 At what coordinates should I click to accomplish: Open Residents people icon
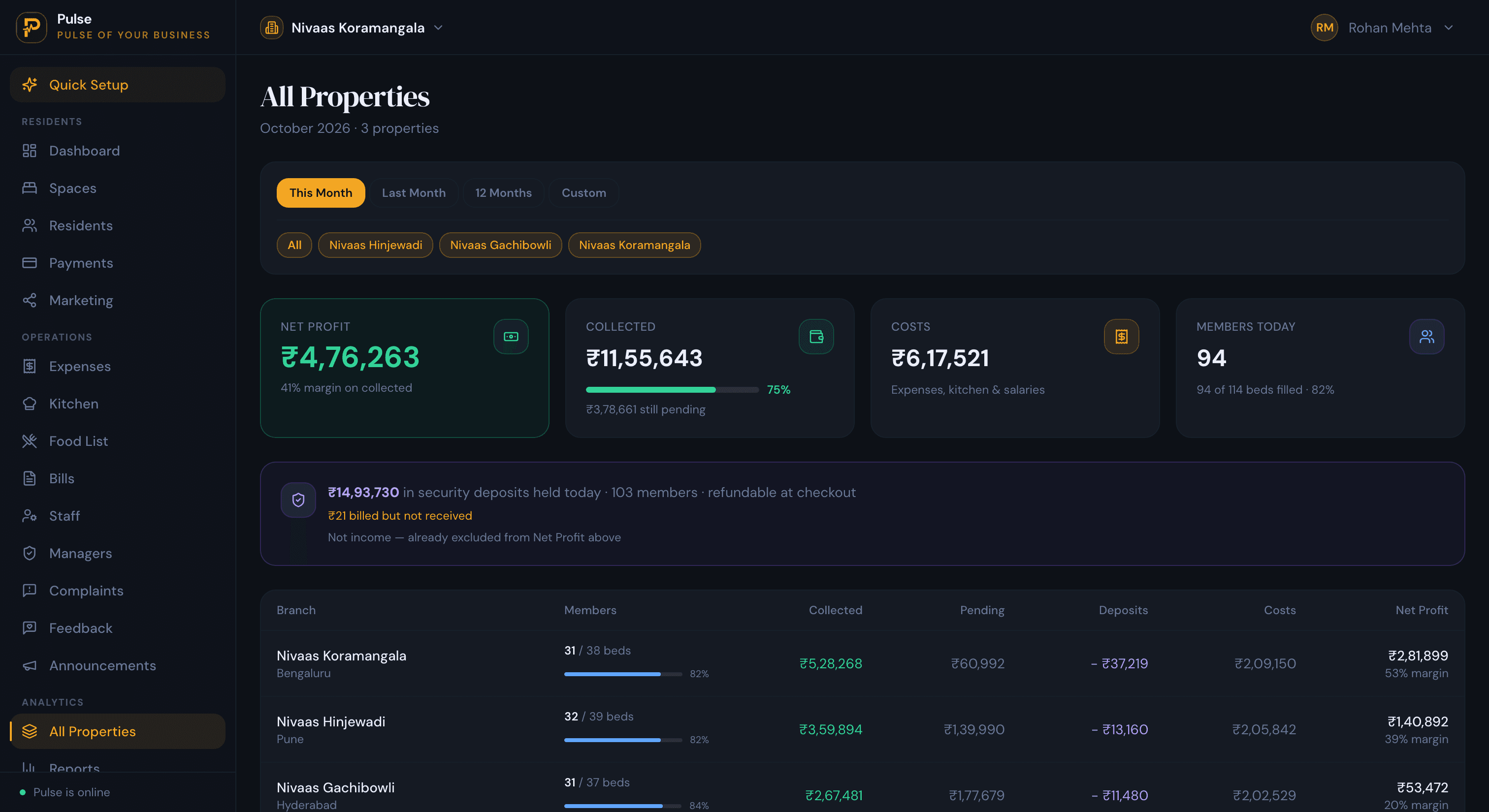point(30,226)
